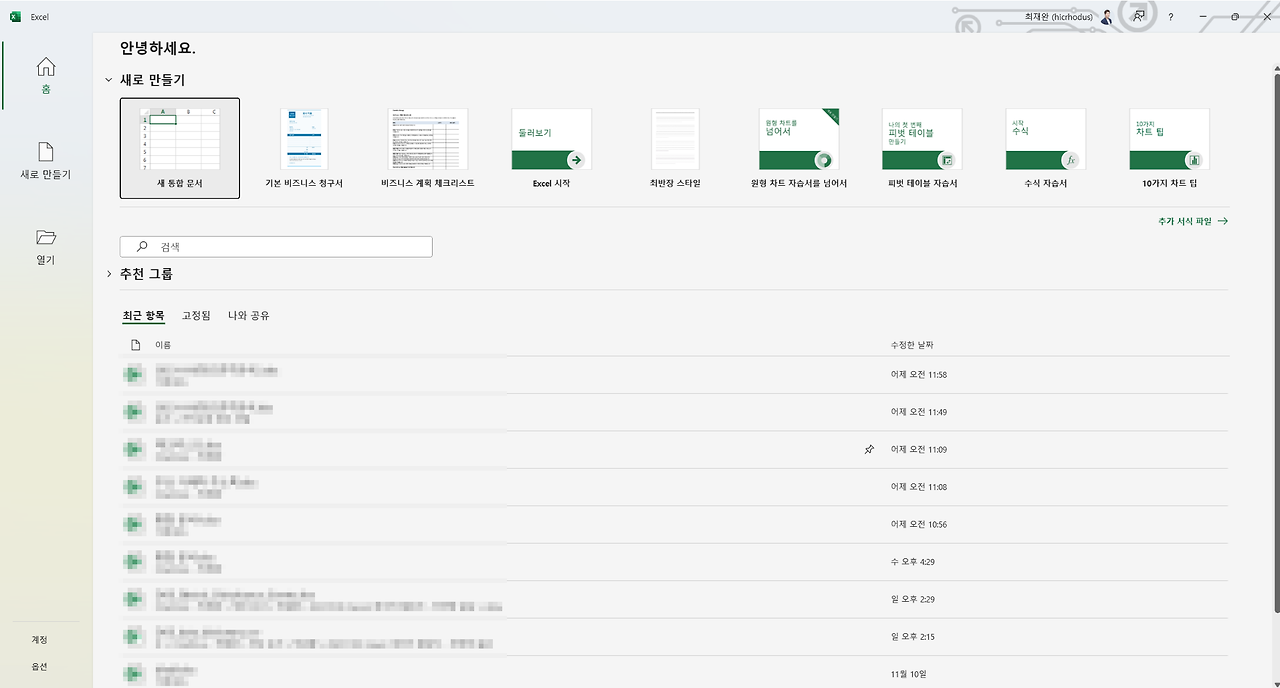Open 원형 차트 자습서를 넘어서 template
Screen dimensions: 1280x688
click(x=799, y=148)
